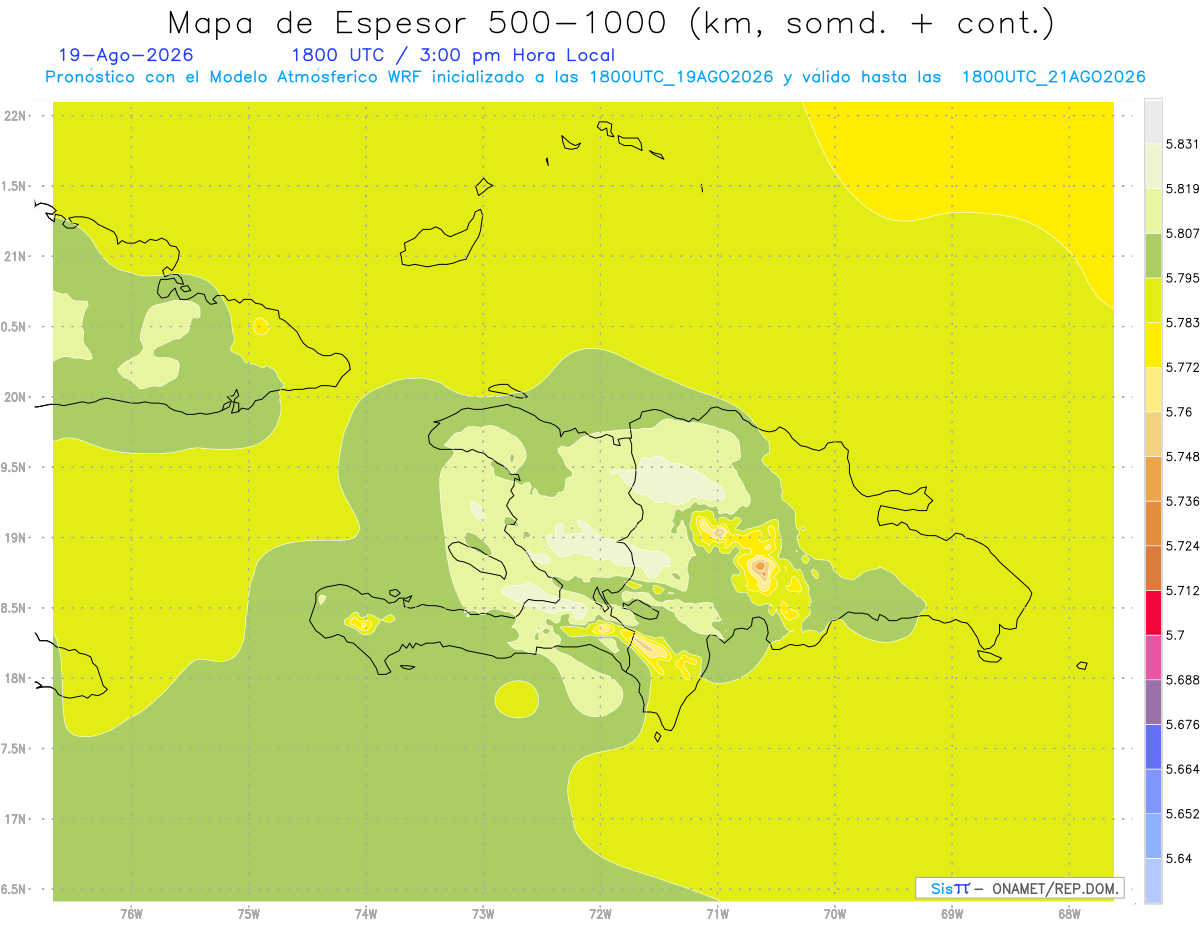Select the orange legend band between 5.724 and 5.736
The height and width of the screenshot is (927, 1200).
pos(1153,523)
